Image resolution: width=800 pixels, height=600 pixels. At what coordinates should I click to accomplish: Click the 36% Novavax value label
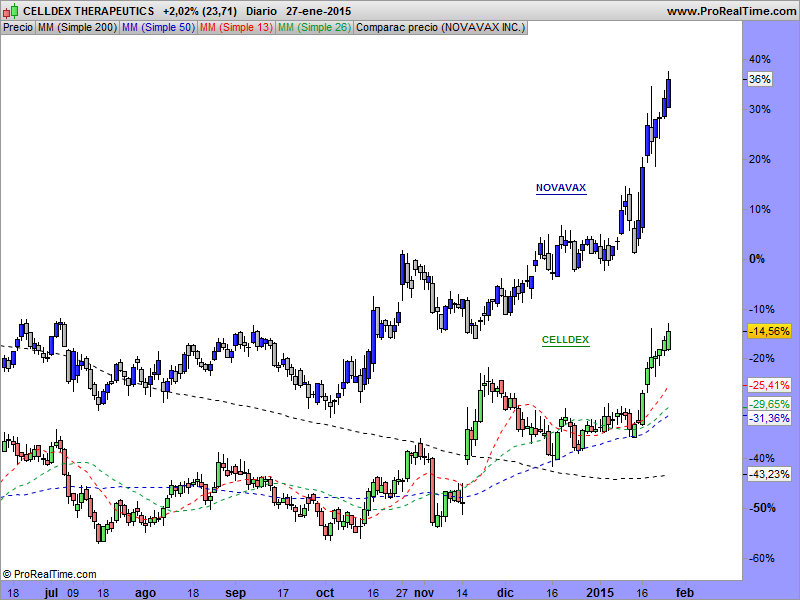759,79
